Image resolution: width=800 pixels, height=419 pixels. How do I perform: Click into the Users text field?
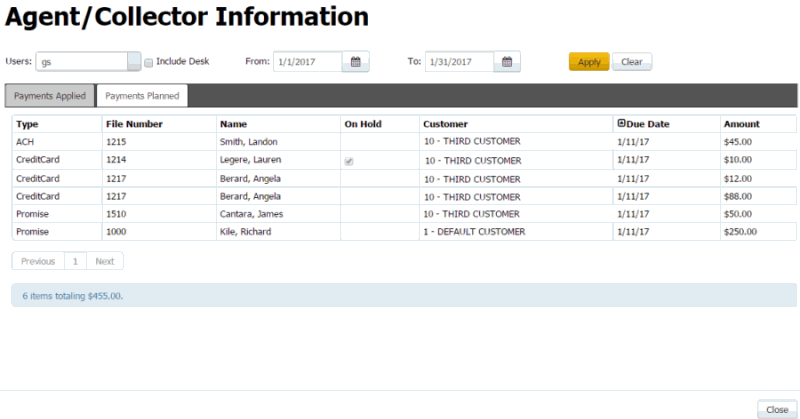point(82,62)
